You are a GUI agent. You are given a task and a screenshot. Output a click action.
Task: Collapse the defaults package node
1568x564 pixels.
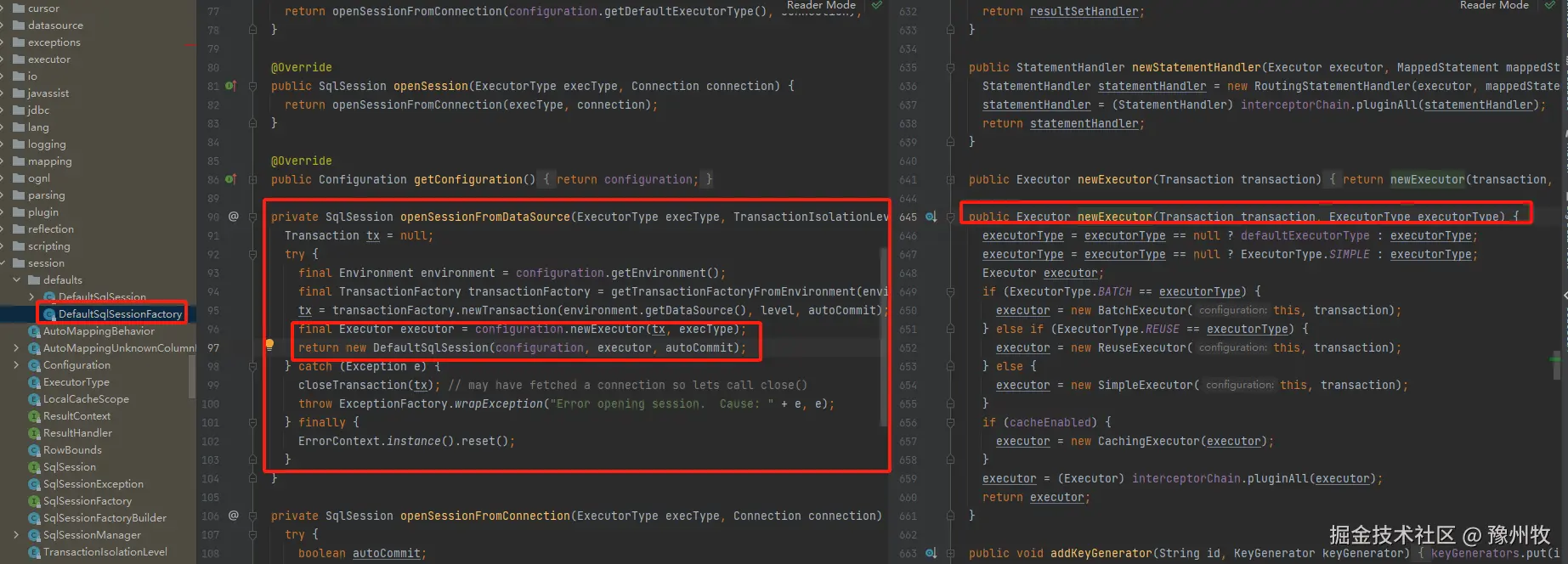point(16,280)
